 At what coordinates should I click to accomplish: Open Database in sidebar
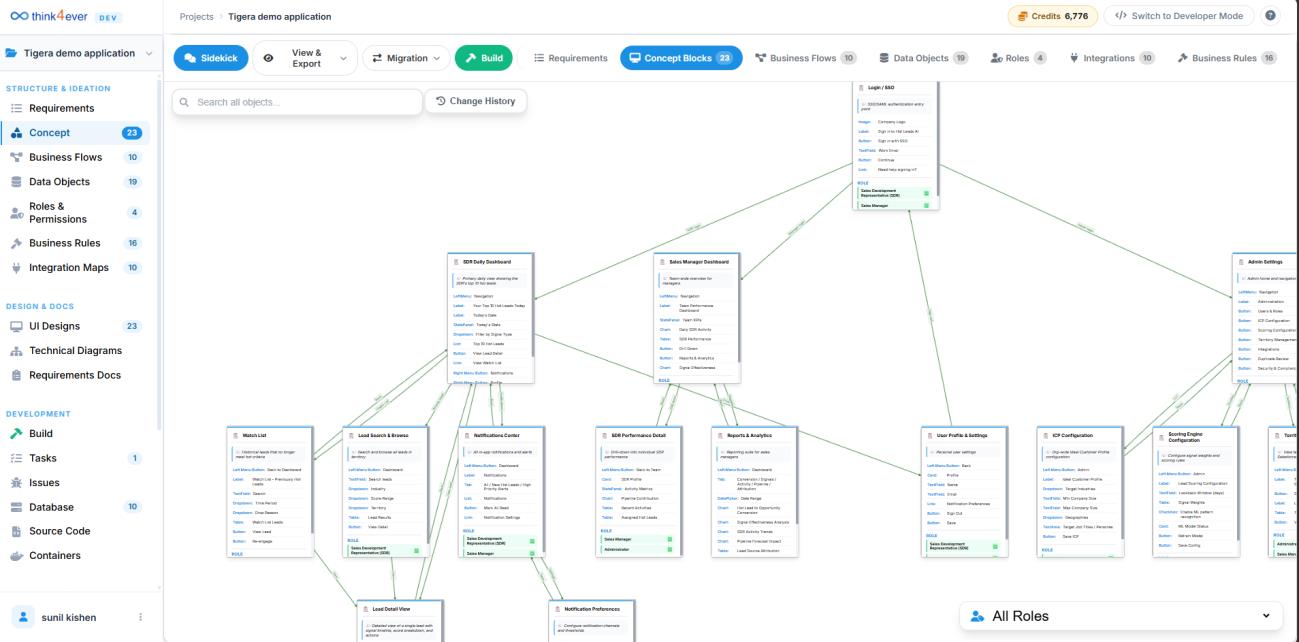coord(77,507)
